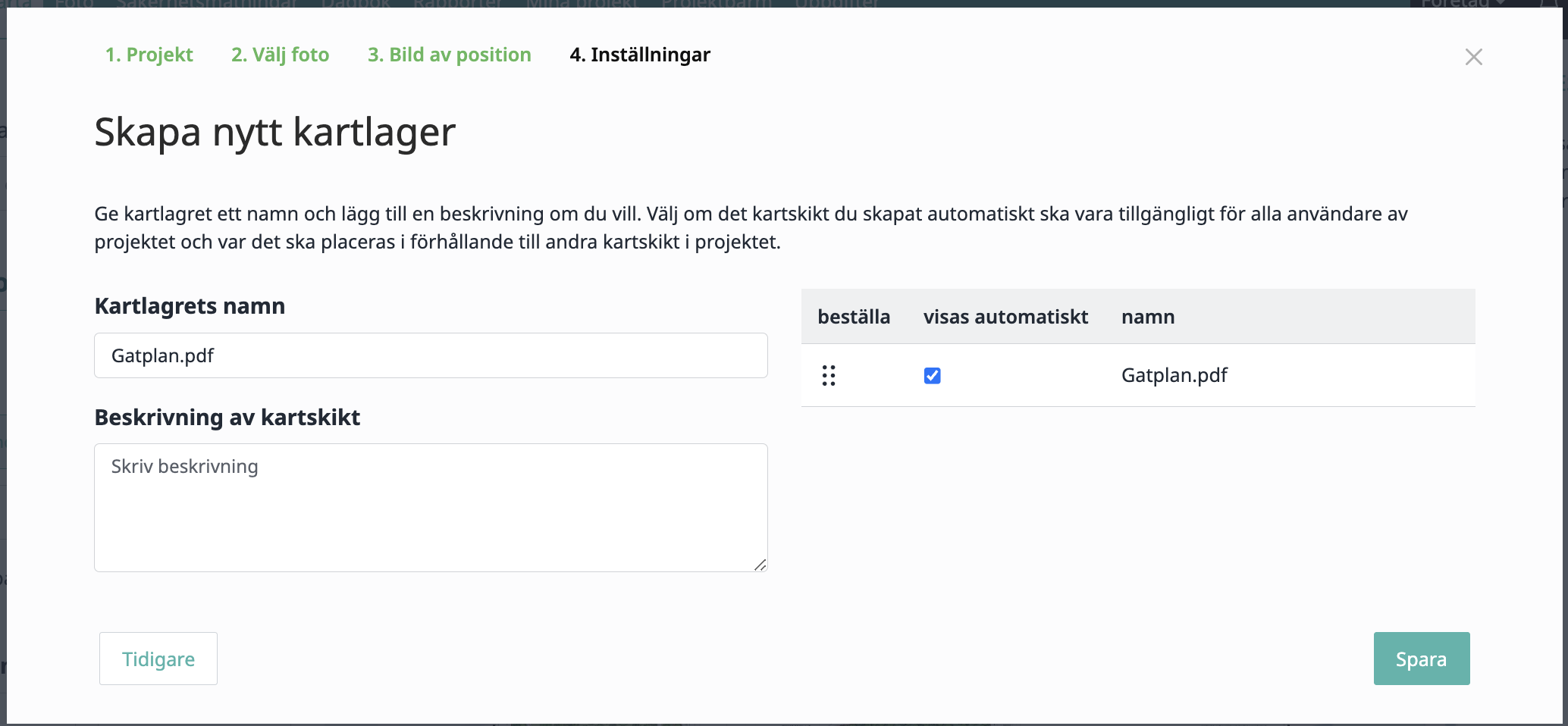The width and height of the screenshot is (1568, 726).
Task: Click the Tidigare button
Action: click(158, 659)
